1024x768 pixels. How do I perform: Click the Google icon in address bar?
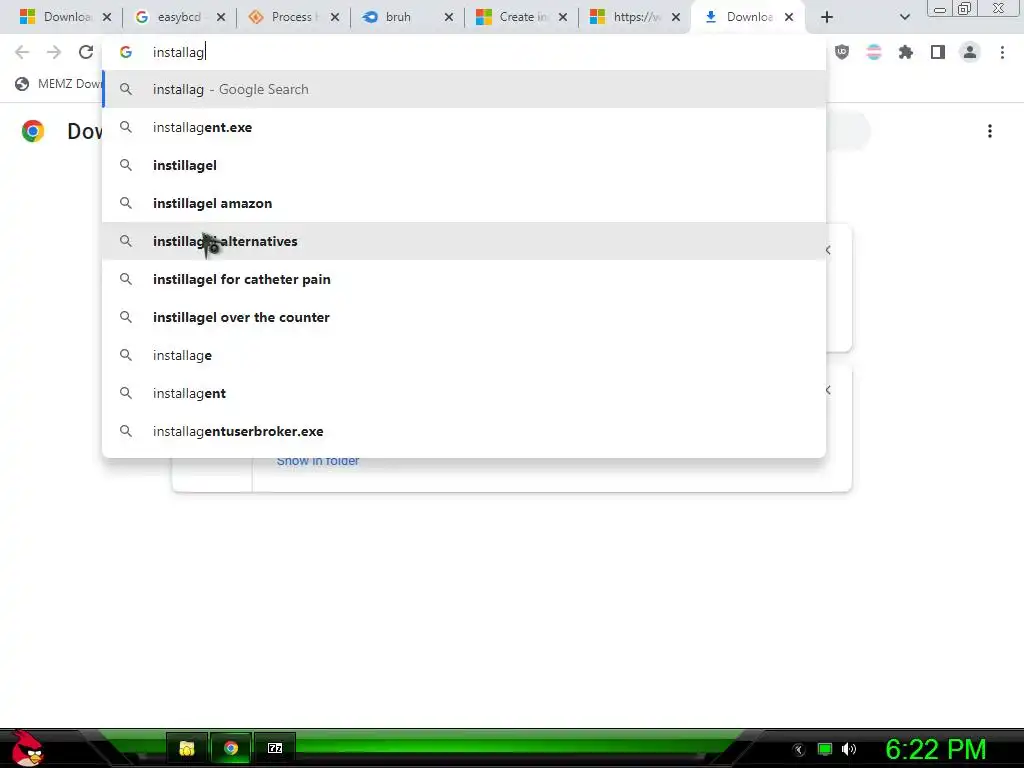pos(126,52)
